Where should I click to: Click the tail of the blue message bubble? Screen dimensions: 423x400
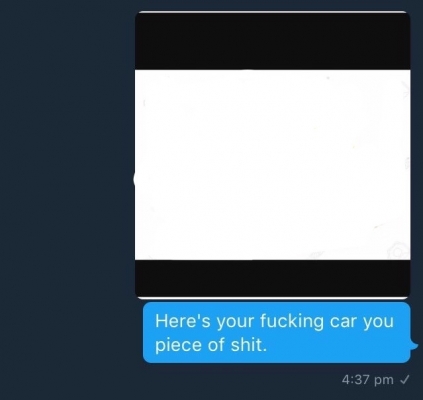(x=414, y=346)
